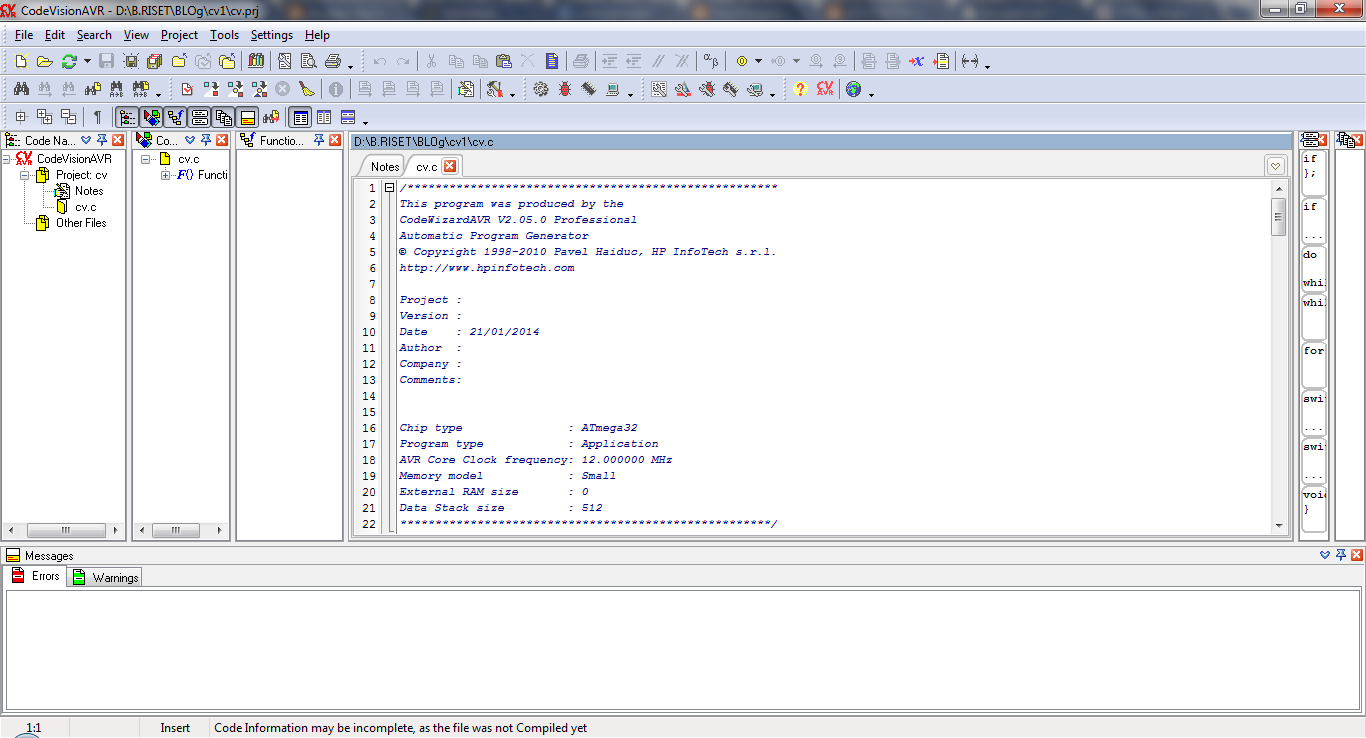Click the match braces arrows icon
The height and width of the screenshot is (738, 1366).
(x=970, y=61)
